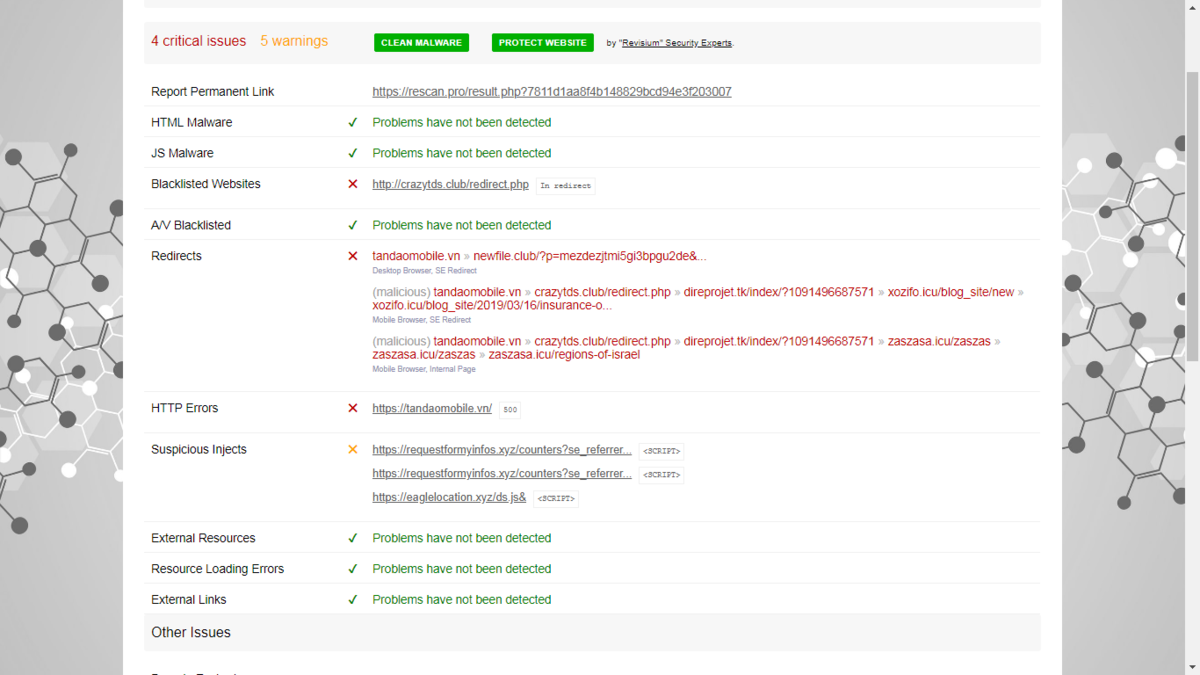1200x675 pixels.
Task: Click the red X icon beside Redirects
Action: pos(352,257)
